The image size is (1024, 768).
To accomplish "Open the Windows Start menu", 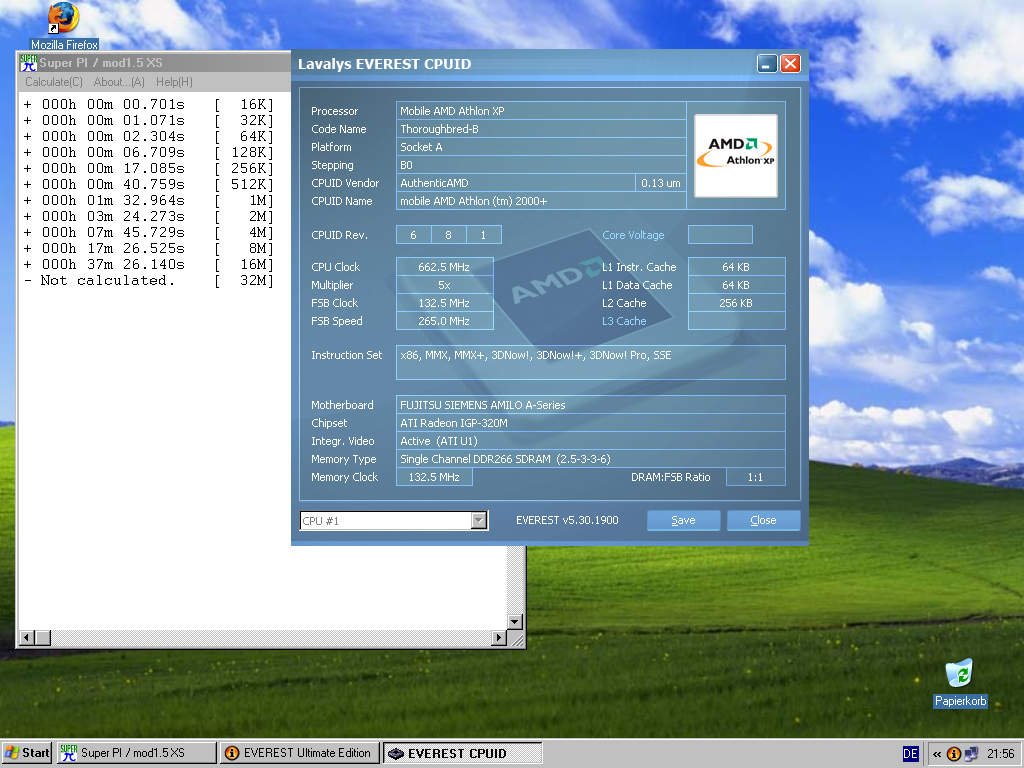I will [27, 753].
